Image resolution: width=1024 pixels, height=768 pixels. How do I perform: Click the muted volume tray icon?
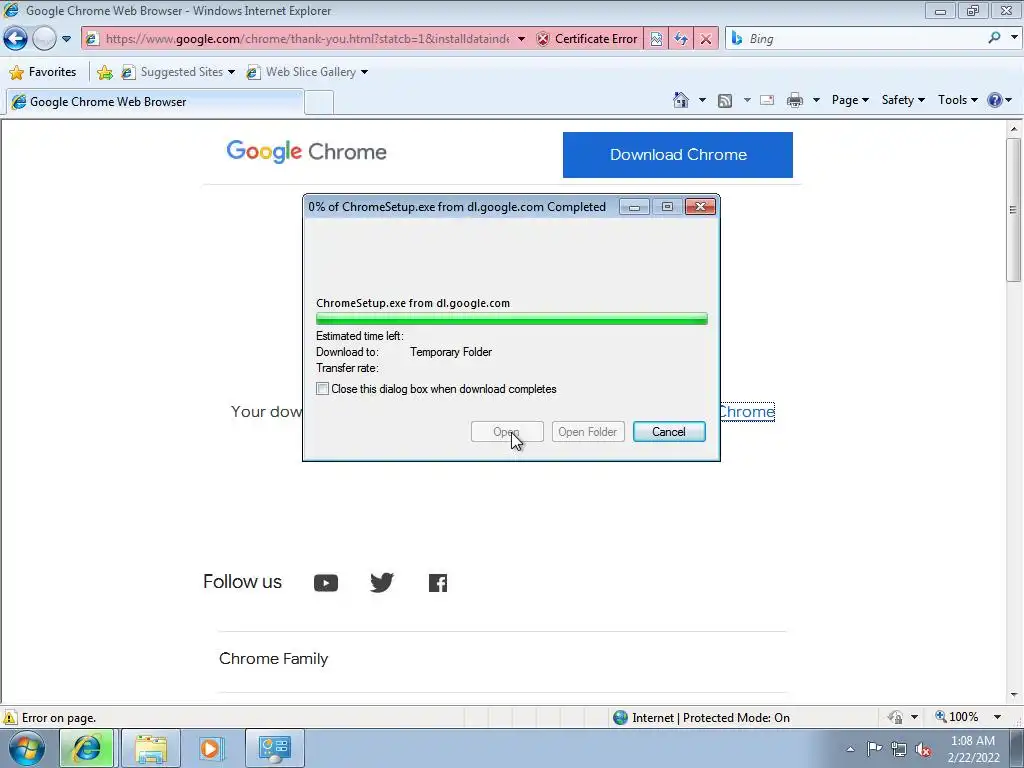tap(923, 750)
